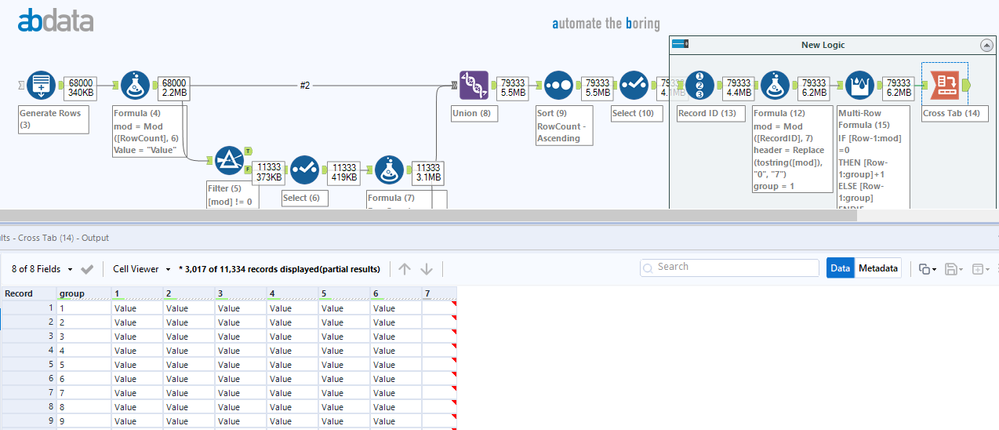
Task: Click the canvas horizontal scrollbar
Action: 428,215
